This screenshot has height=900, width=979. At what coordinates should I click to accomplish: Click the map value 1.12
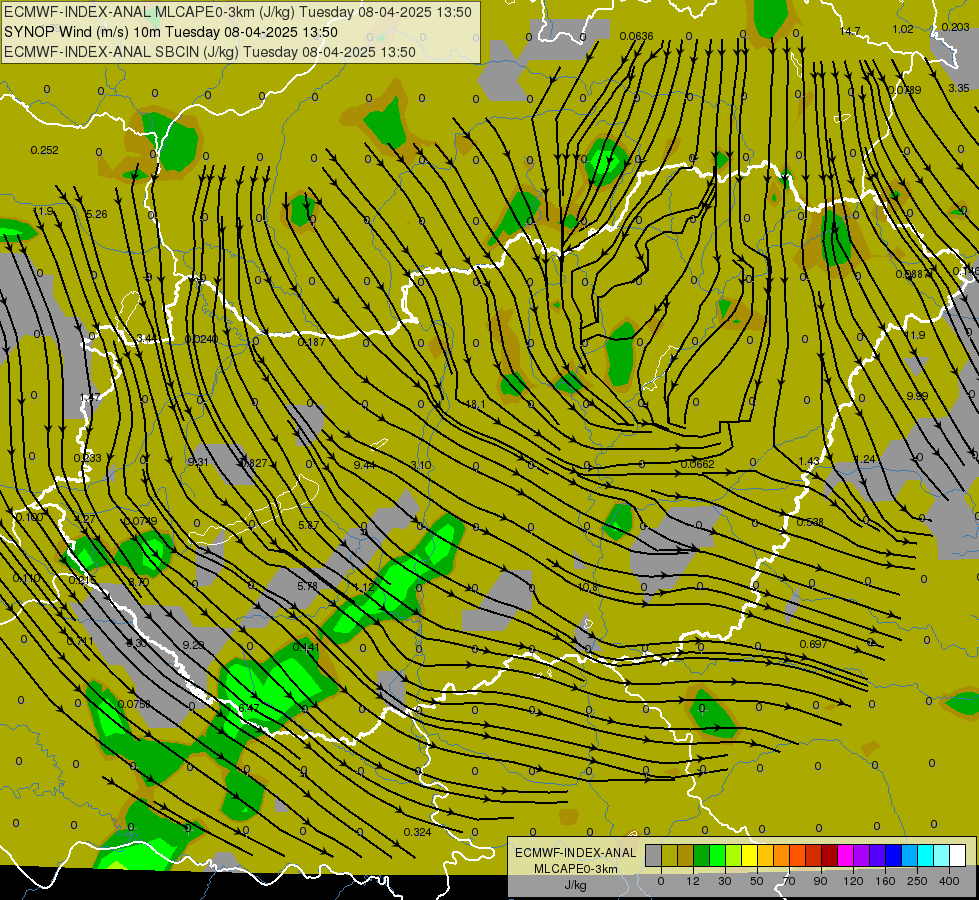coord(364,587)
